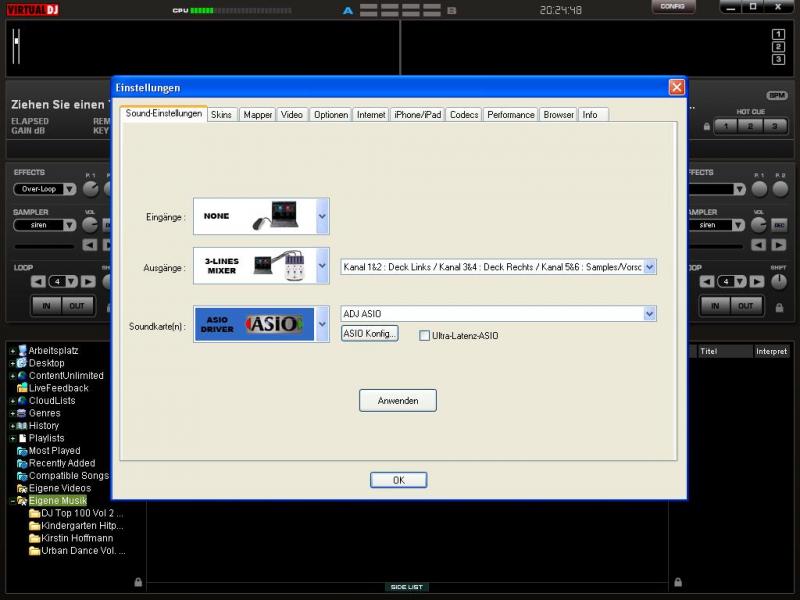Expand the CloudLists tree node
800x600 pixels.
(12, 401)
